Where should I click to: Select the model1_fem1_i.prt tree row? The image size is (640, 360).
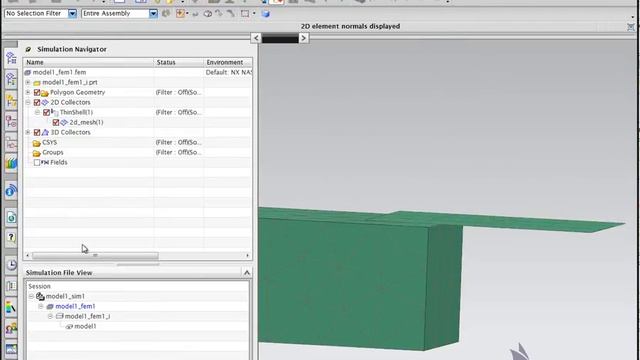[x=138, y=82]
